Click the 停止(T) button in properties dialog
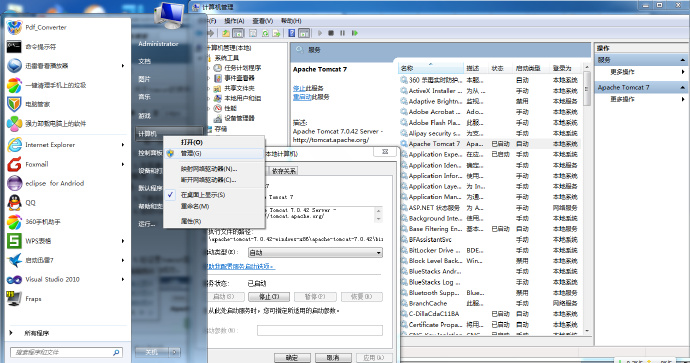This screenshot has width=690, height=363. [269, 297]
